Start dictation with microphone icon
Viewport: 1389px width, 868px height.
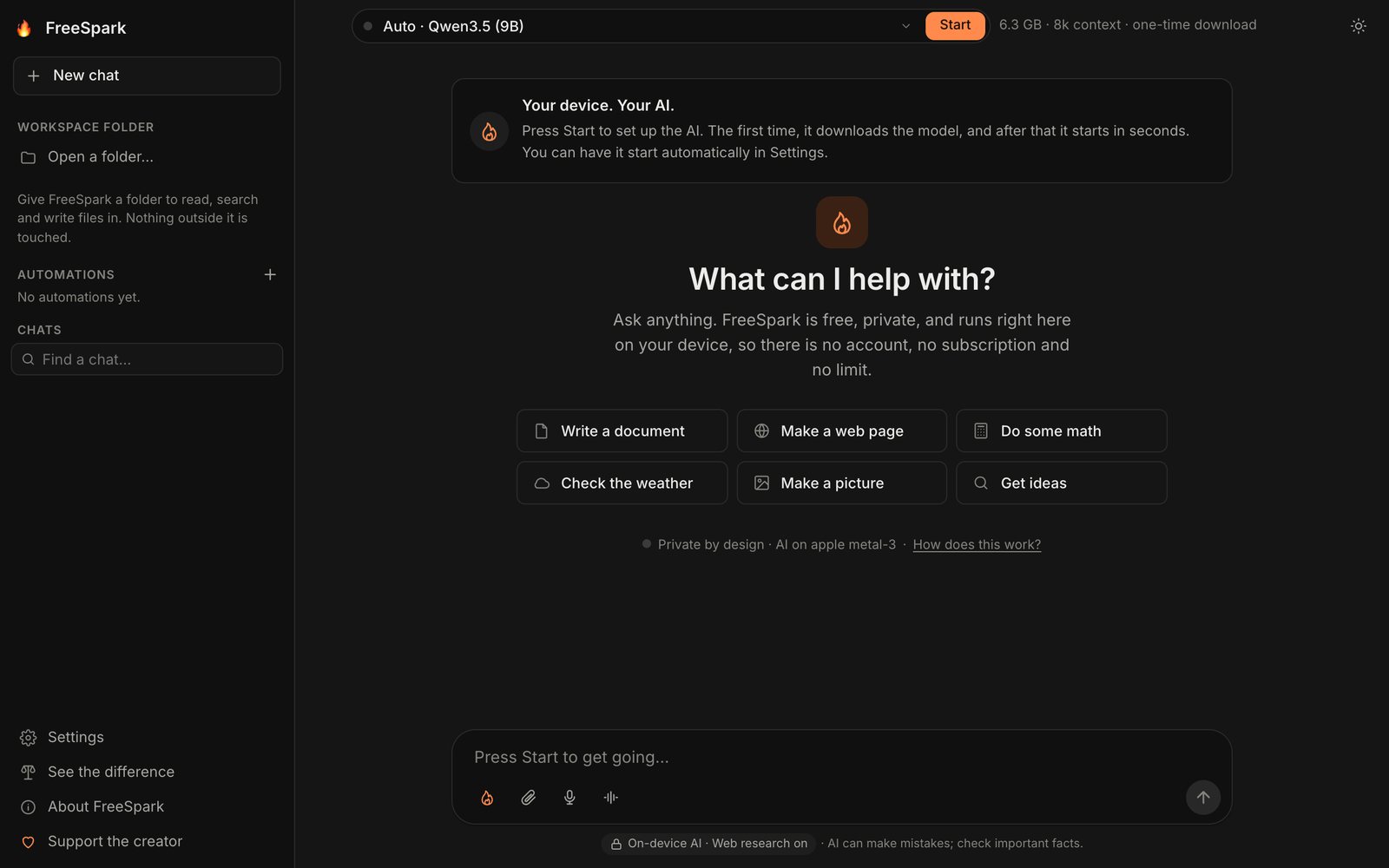click(569, 798)
